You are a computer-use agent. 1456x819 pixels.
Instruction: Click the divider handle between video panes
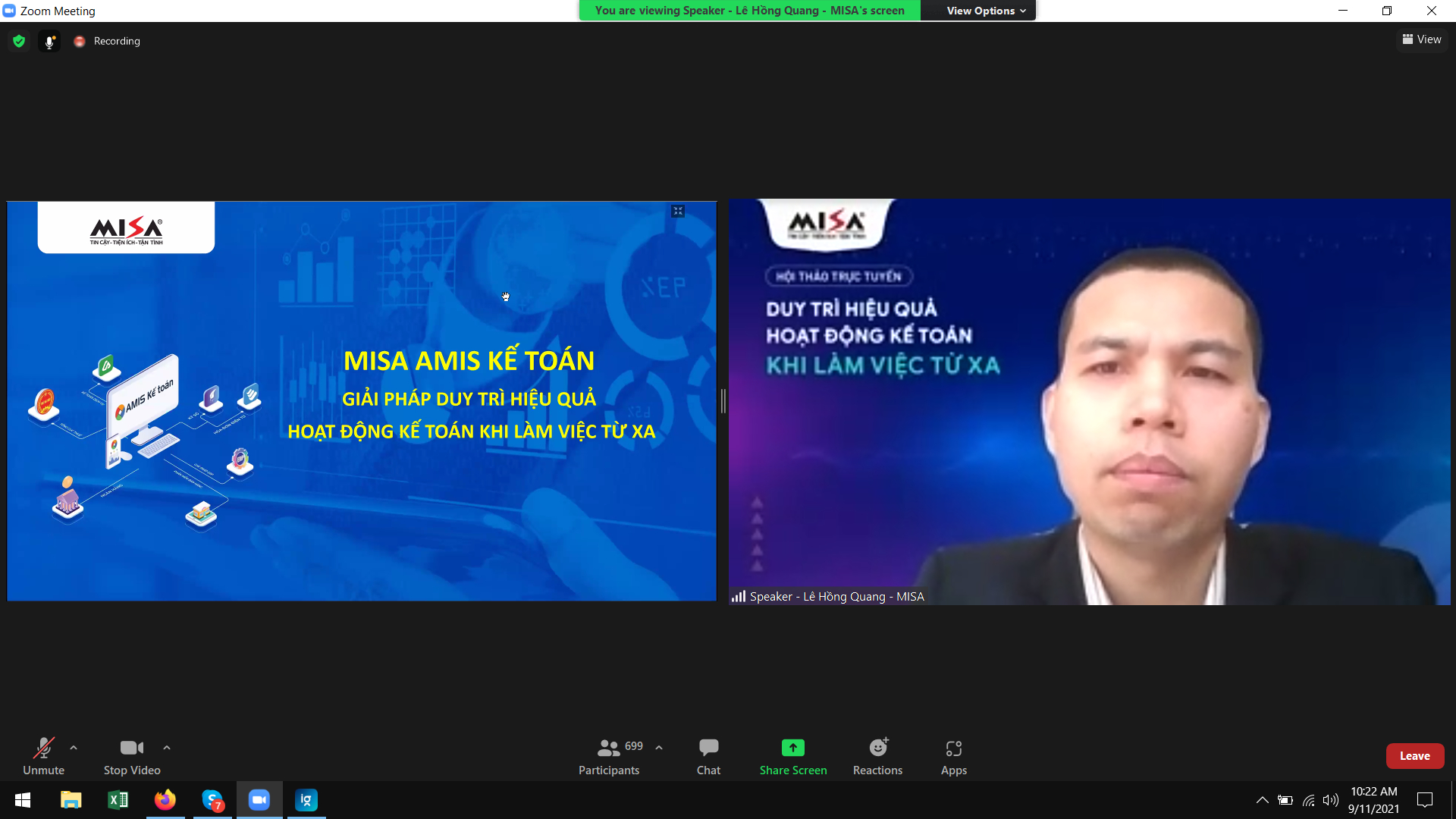pos(723,401)
